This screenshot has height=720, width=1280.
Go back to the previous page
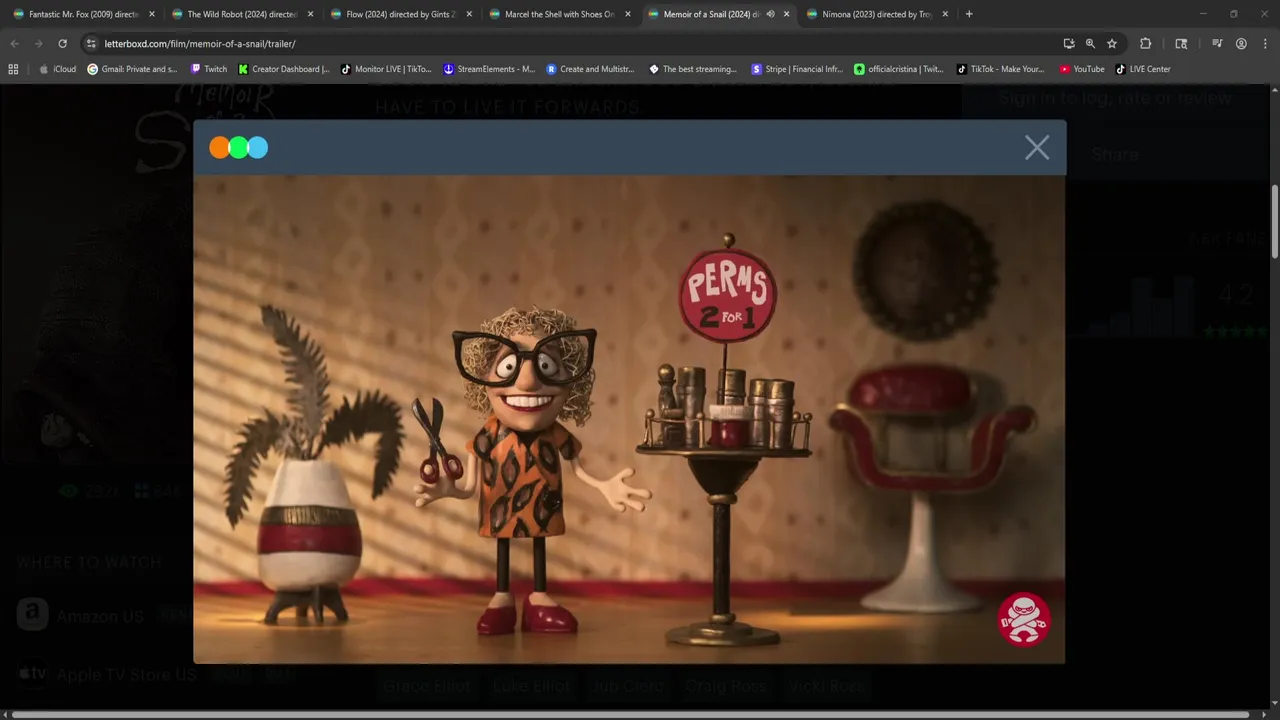(x=14, y=44)
